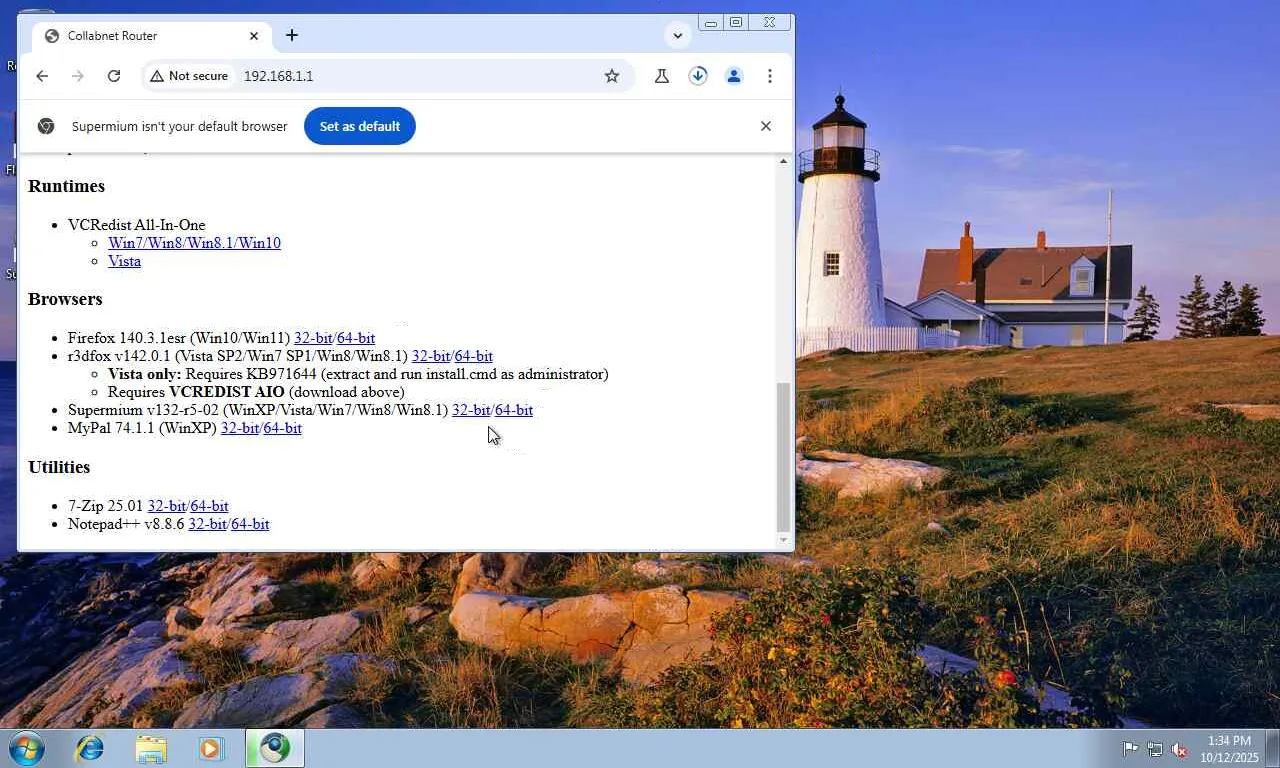Click the Runtimes heading

(66, 186)
